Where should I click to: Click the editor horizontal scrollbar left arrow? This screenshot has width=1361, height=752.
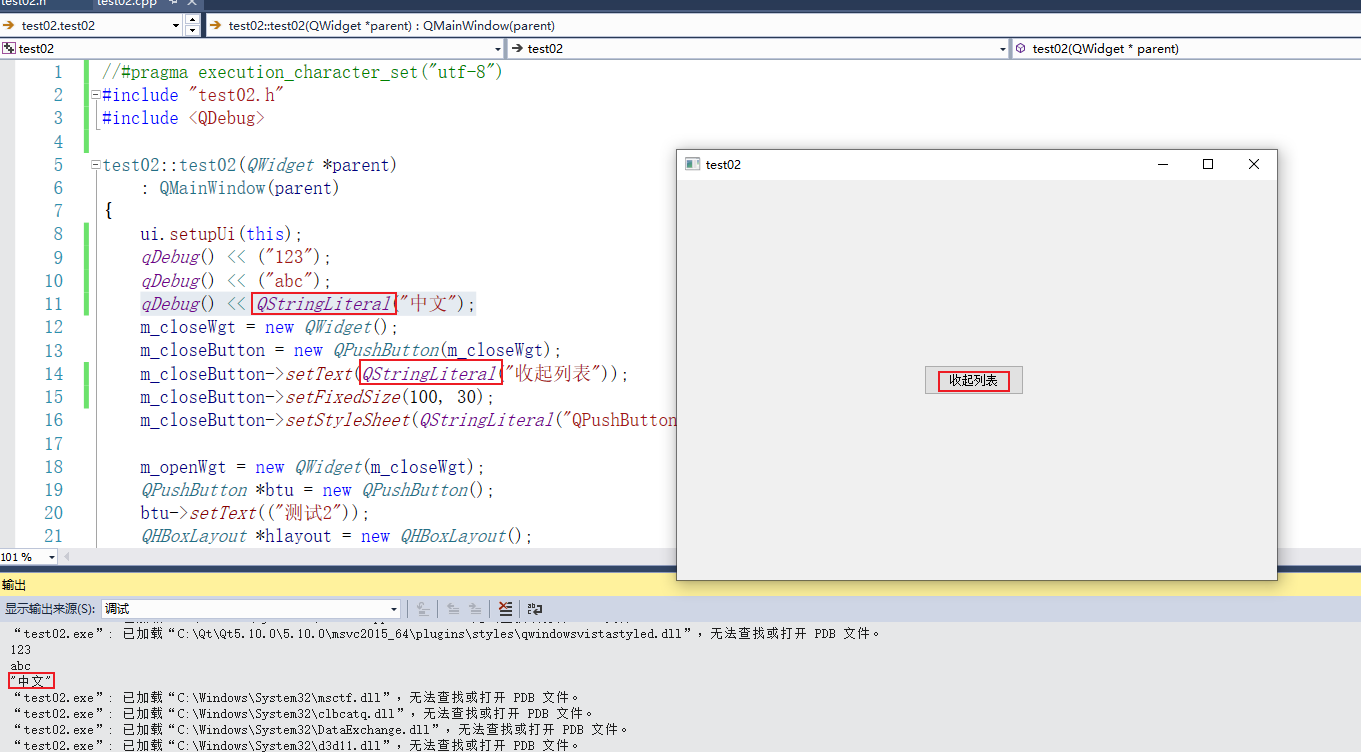tap(67, 557)
